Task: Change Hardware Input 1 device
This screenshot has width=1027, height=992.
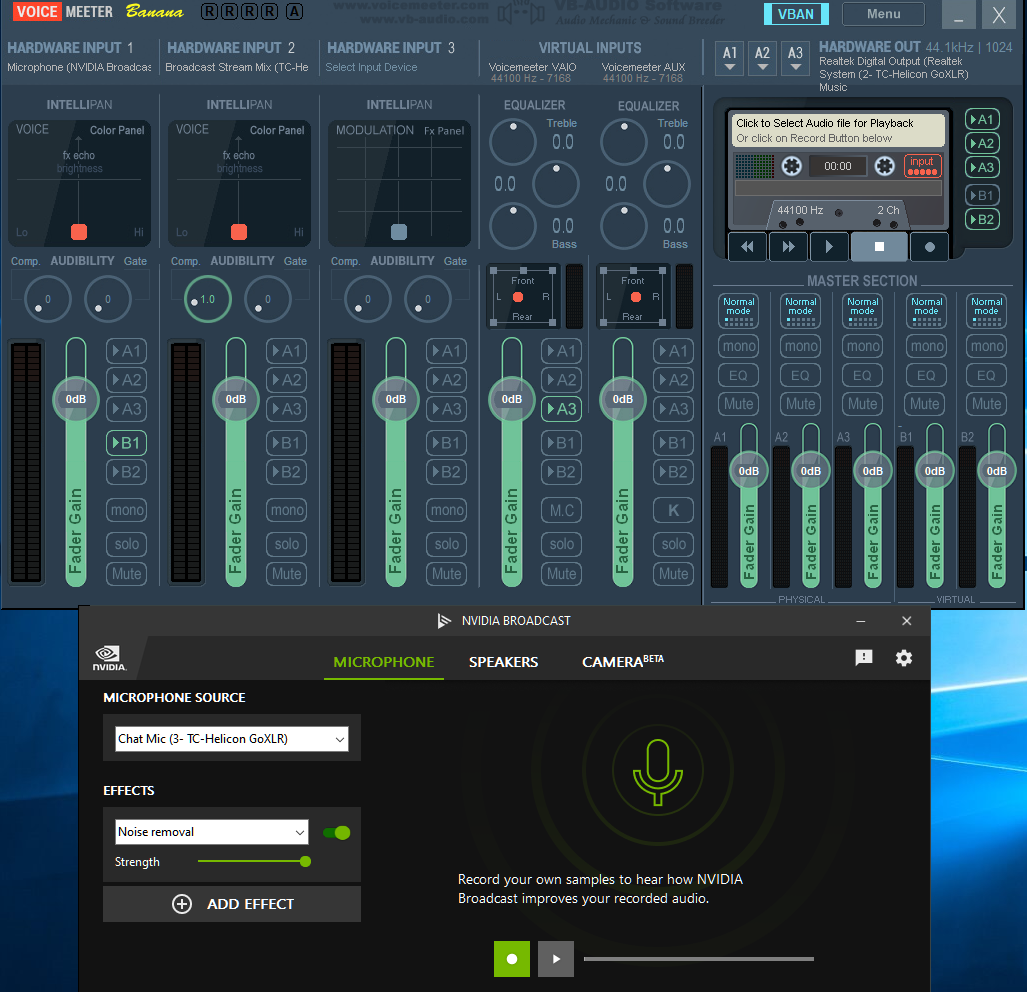Action: click(79, 67)
